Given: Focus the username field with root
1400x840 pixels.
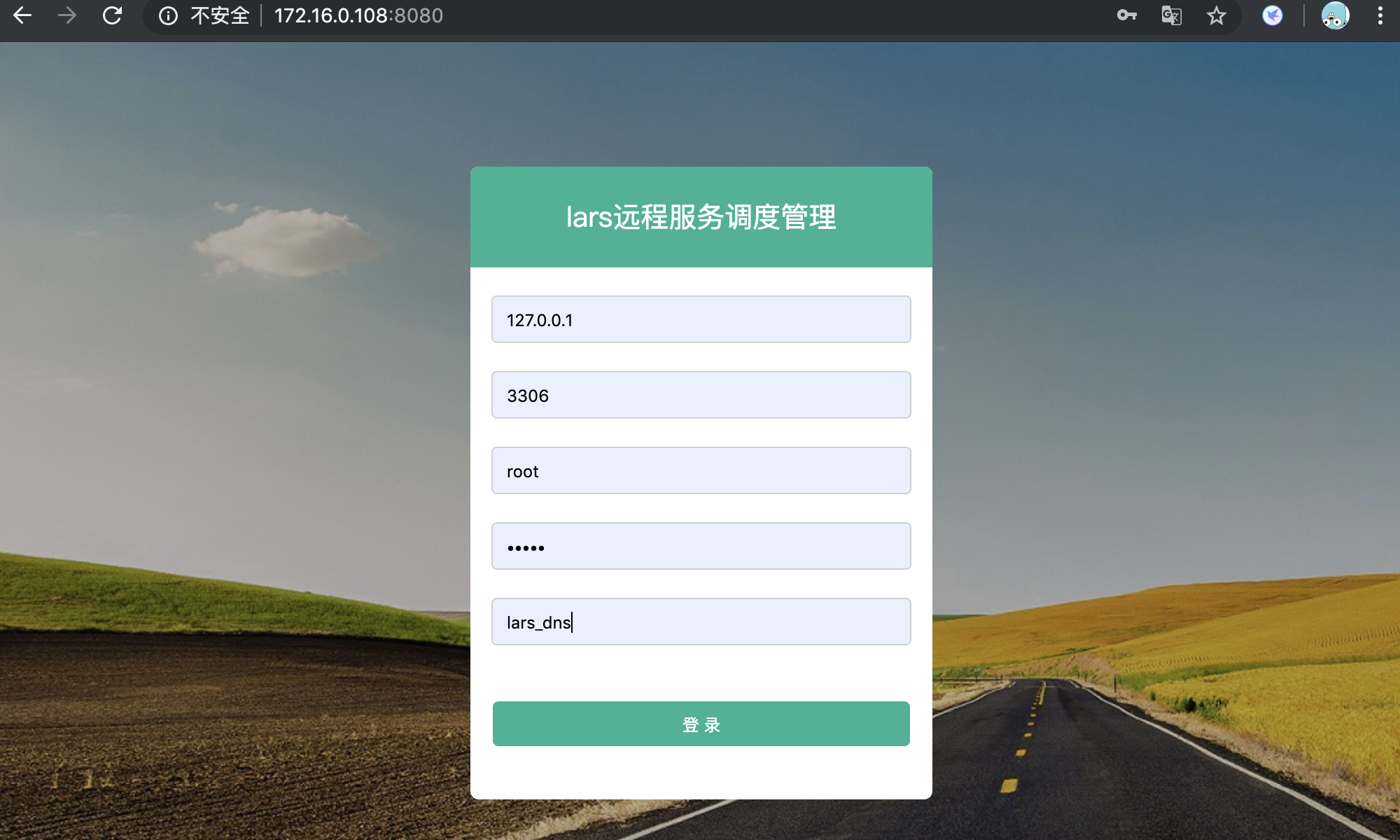Looking at the screenshot, I should (701, 470).
